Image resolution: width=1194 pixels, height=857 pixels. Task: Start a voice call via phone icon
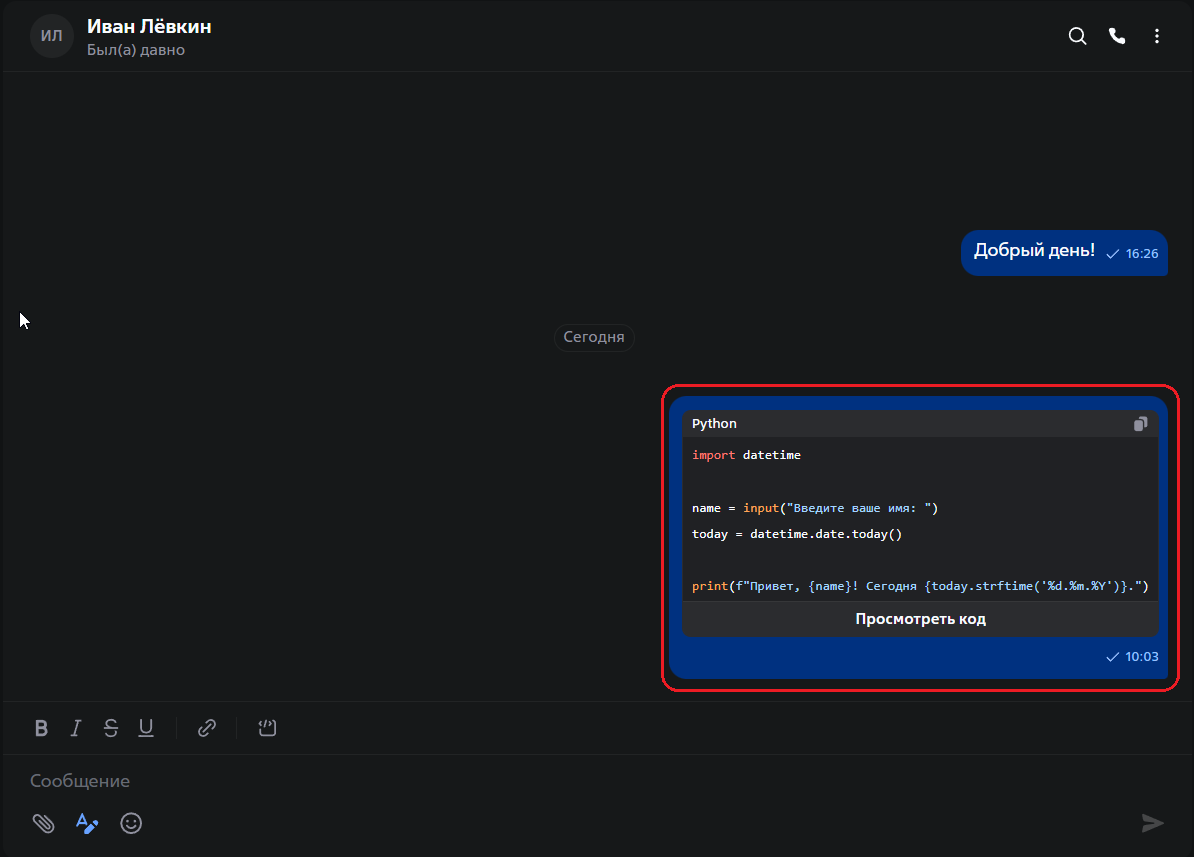click(x=1117, y=36)
